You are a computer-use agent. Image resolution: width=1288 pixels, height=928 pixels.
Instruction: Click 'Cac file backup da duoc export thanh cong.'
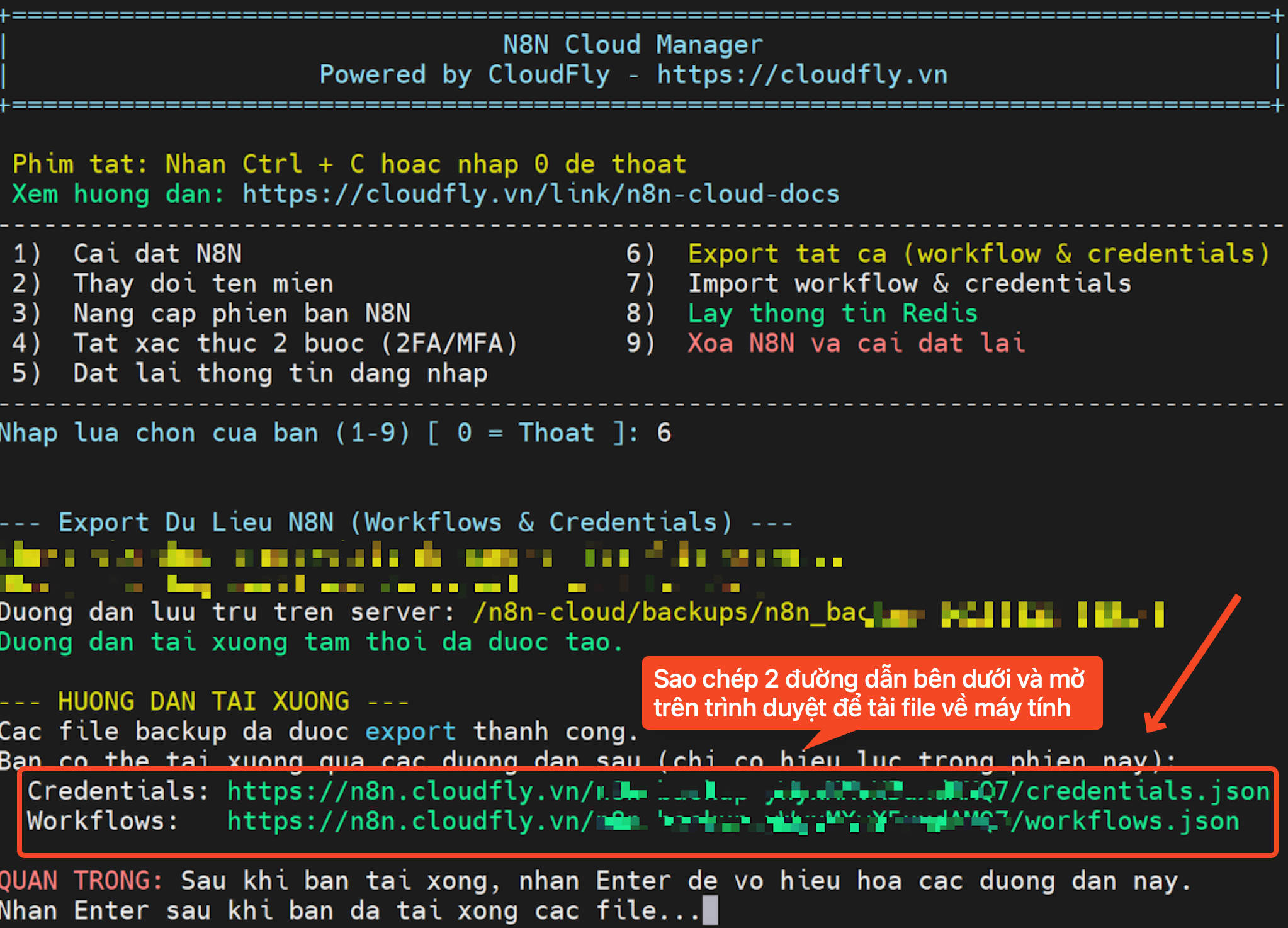(319, 732)
